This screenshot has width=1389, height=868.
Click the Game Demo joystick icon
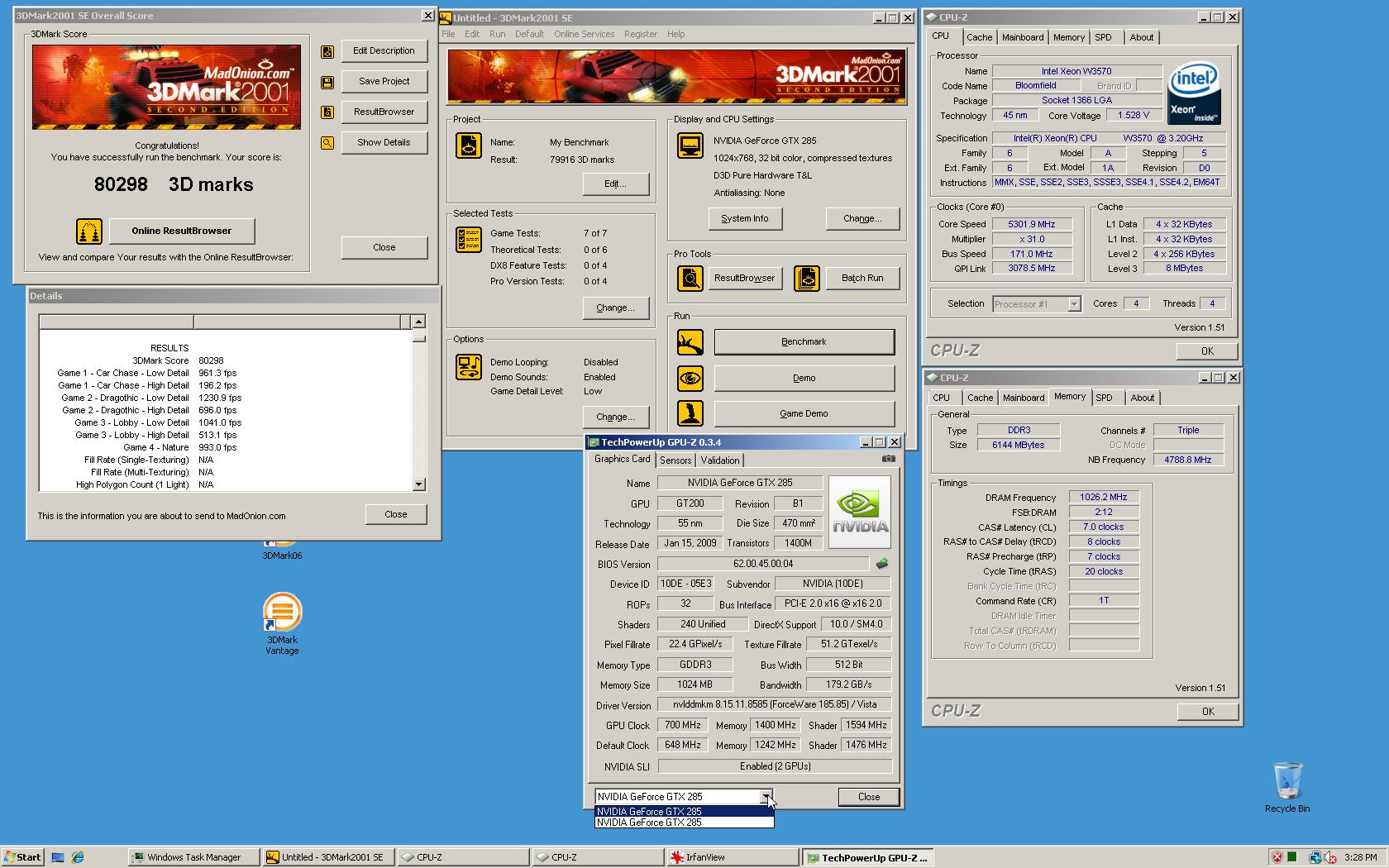[x=690, y=413]
